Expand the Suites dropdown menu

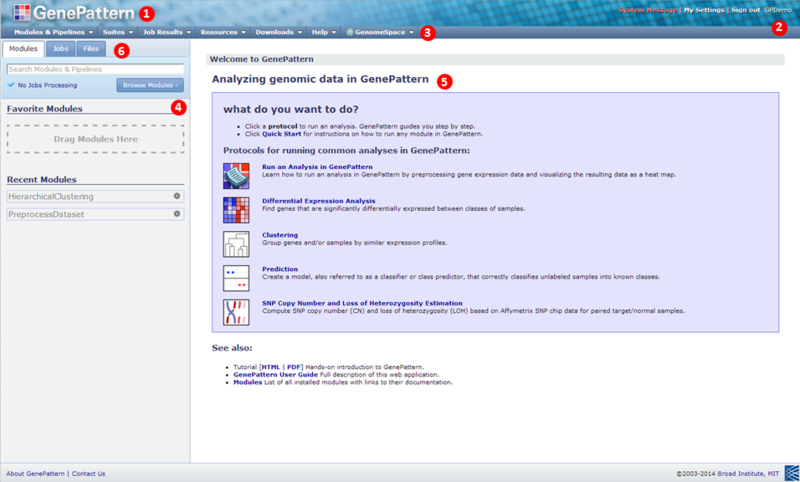click(118, 32)
